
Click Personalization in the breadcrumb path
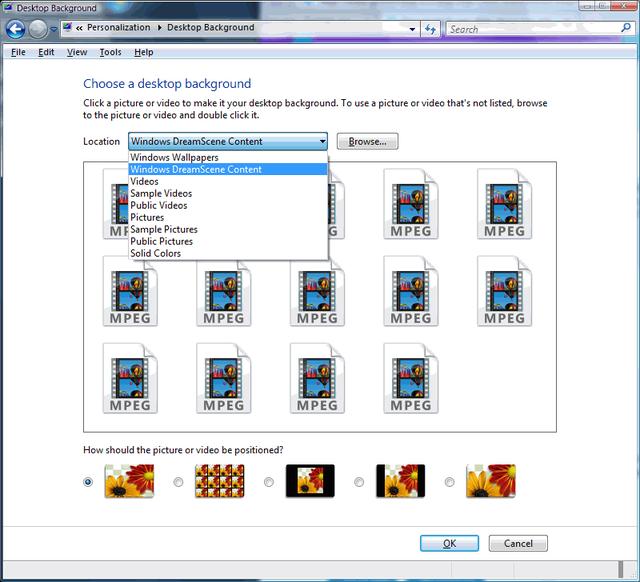pos(119,27)
